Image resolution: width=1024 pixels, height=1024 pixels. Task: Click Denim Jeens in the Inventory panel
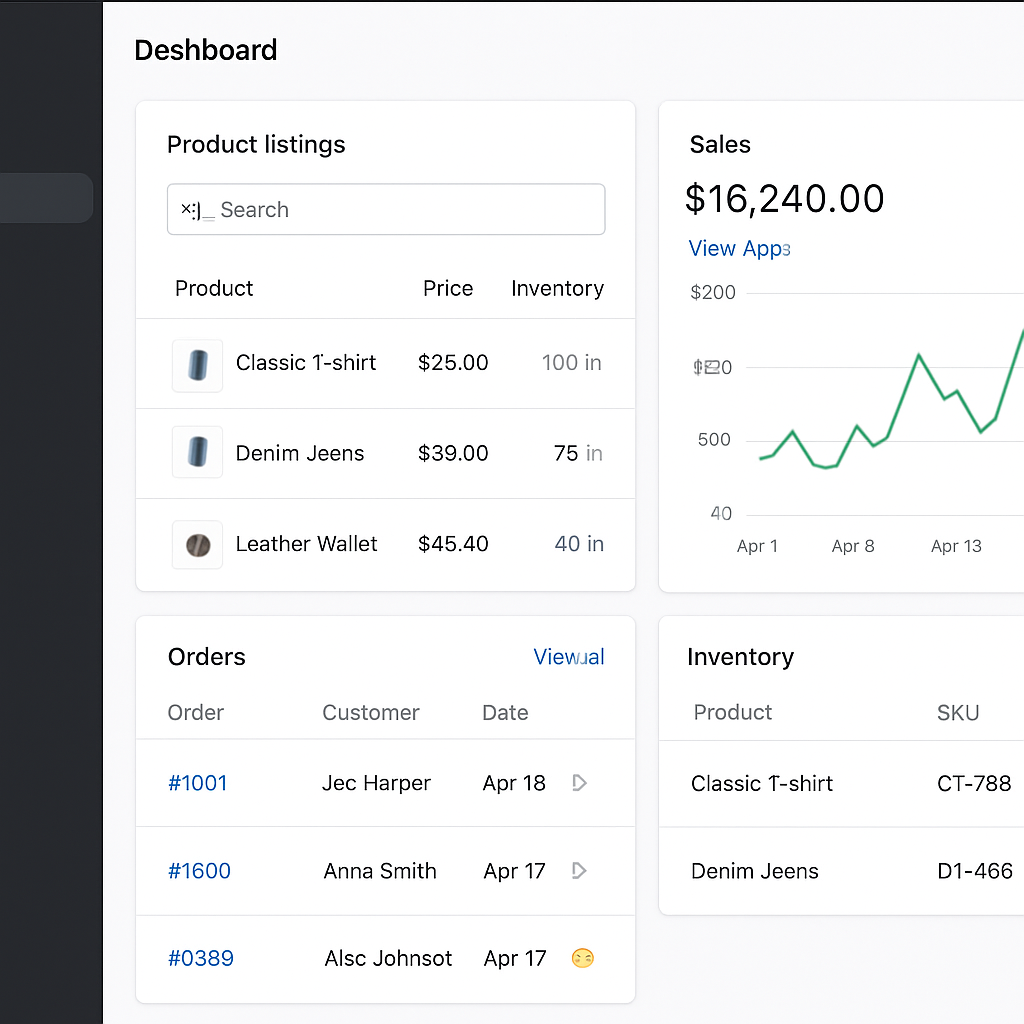(x=755, y=871)
